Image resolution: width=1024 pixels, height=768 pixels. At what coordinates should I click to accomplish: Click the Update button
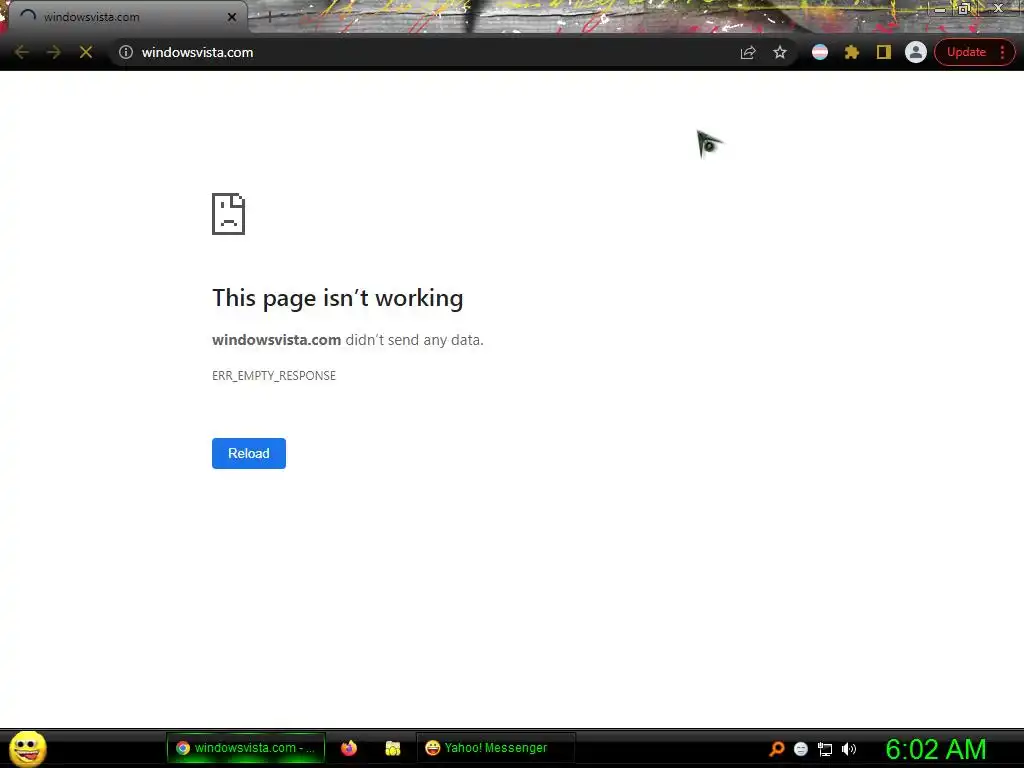pyautogui.click(x=966, y=52)
